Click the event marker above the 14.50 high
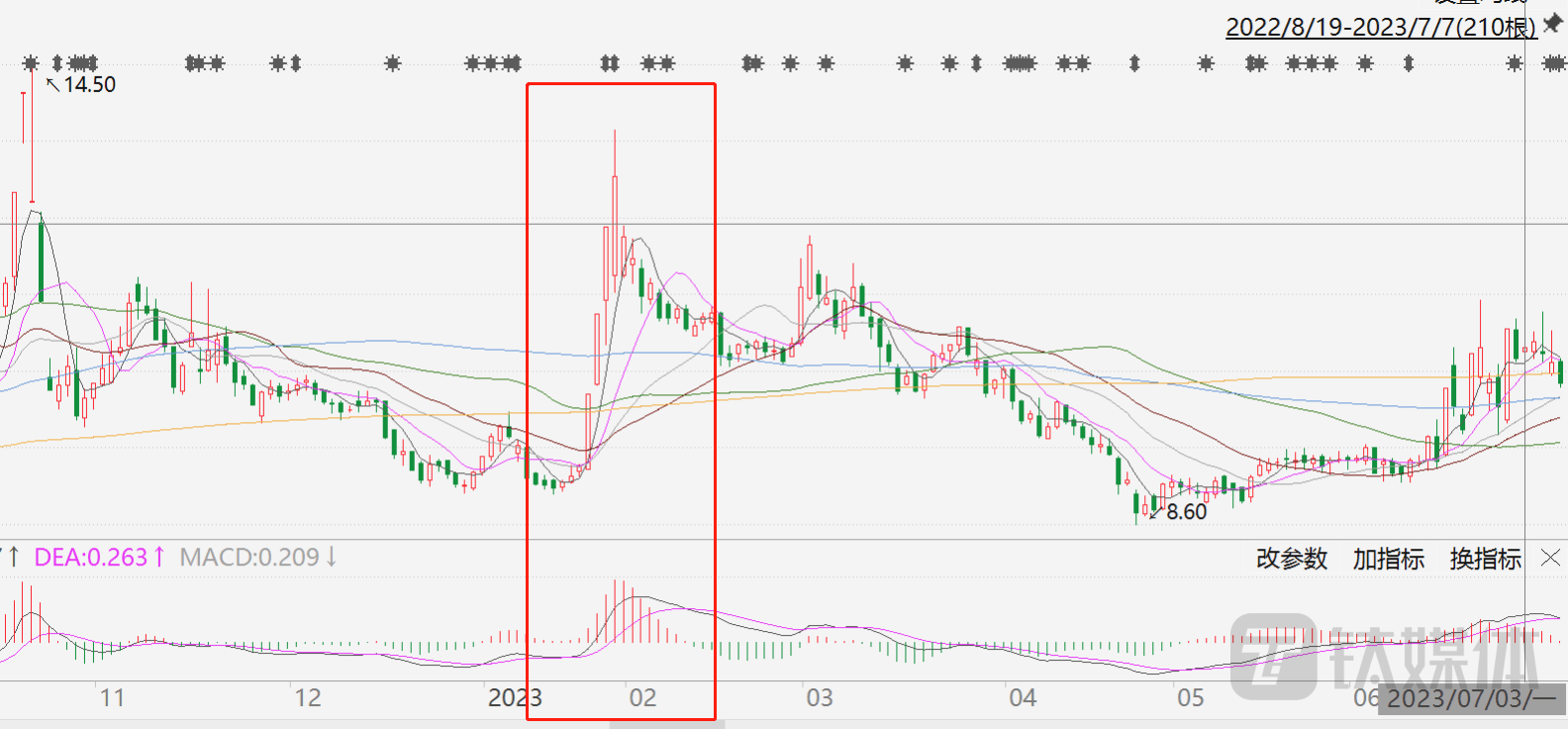 (31, 63)
